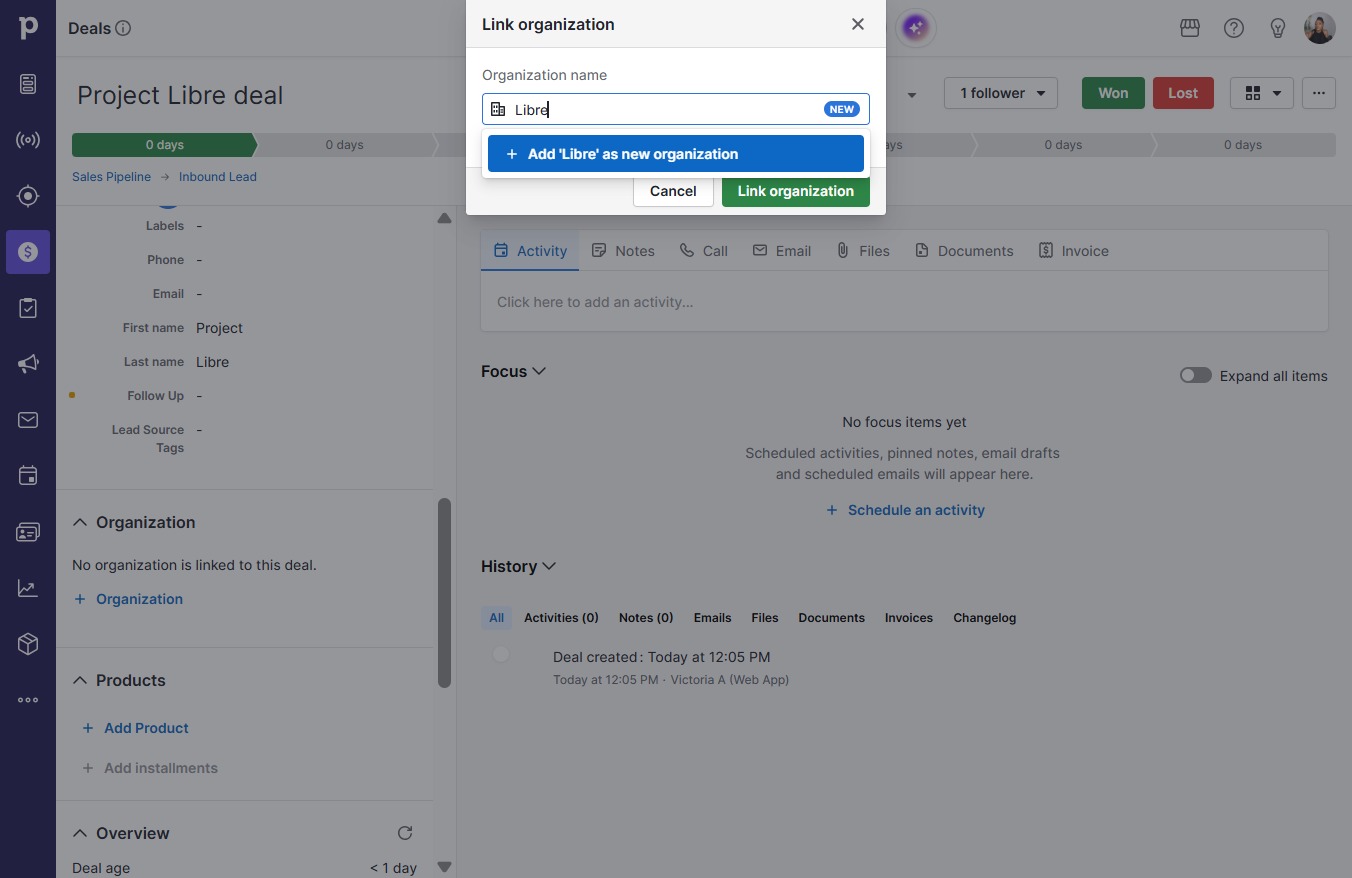
Task: Open the lightbulb tips icon
Action: pos(1278,28)
